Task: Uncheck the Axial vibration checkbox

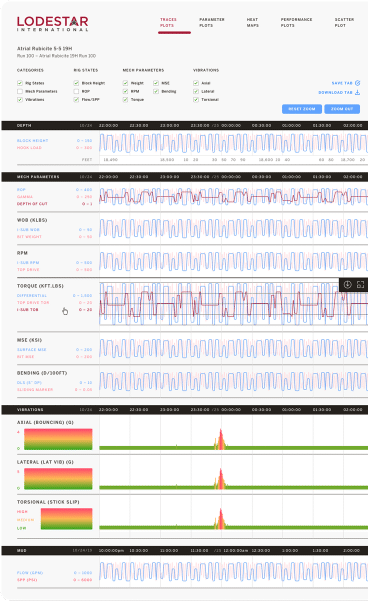Action: 196,83
